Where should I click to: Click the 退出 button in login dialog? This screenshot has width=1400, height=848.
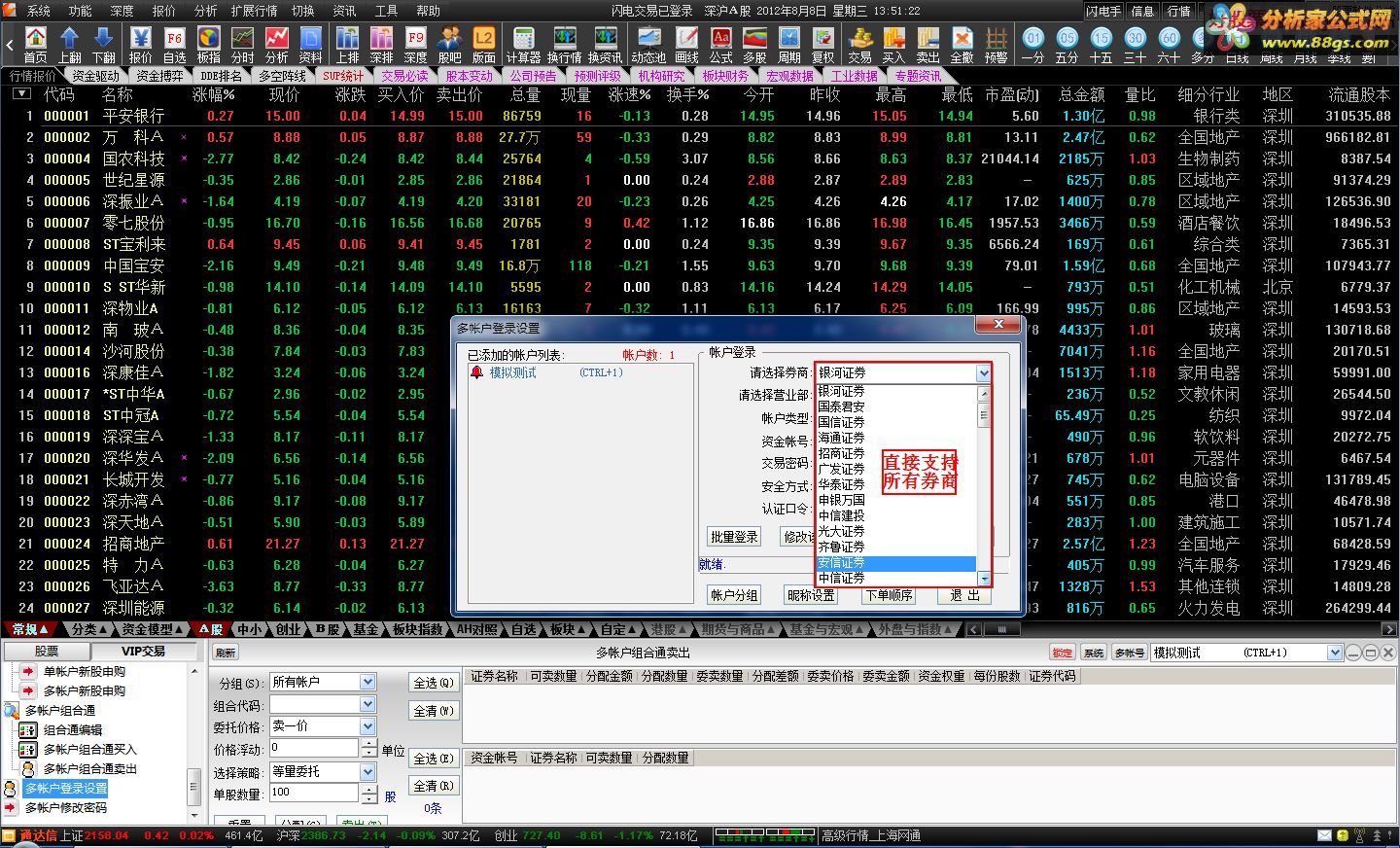click(965, 595)
